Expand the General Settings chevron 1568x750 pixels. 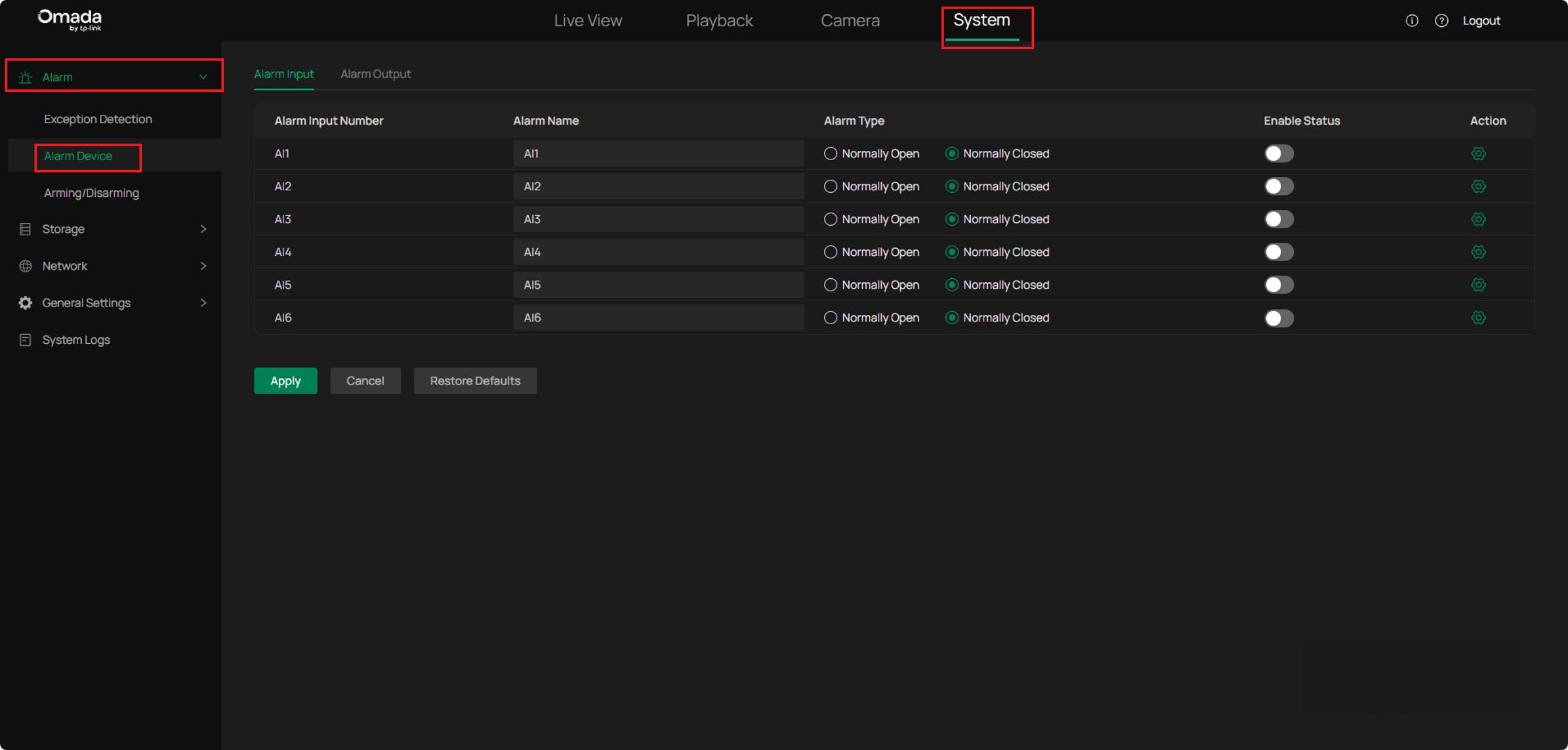(203, 302)
